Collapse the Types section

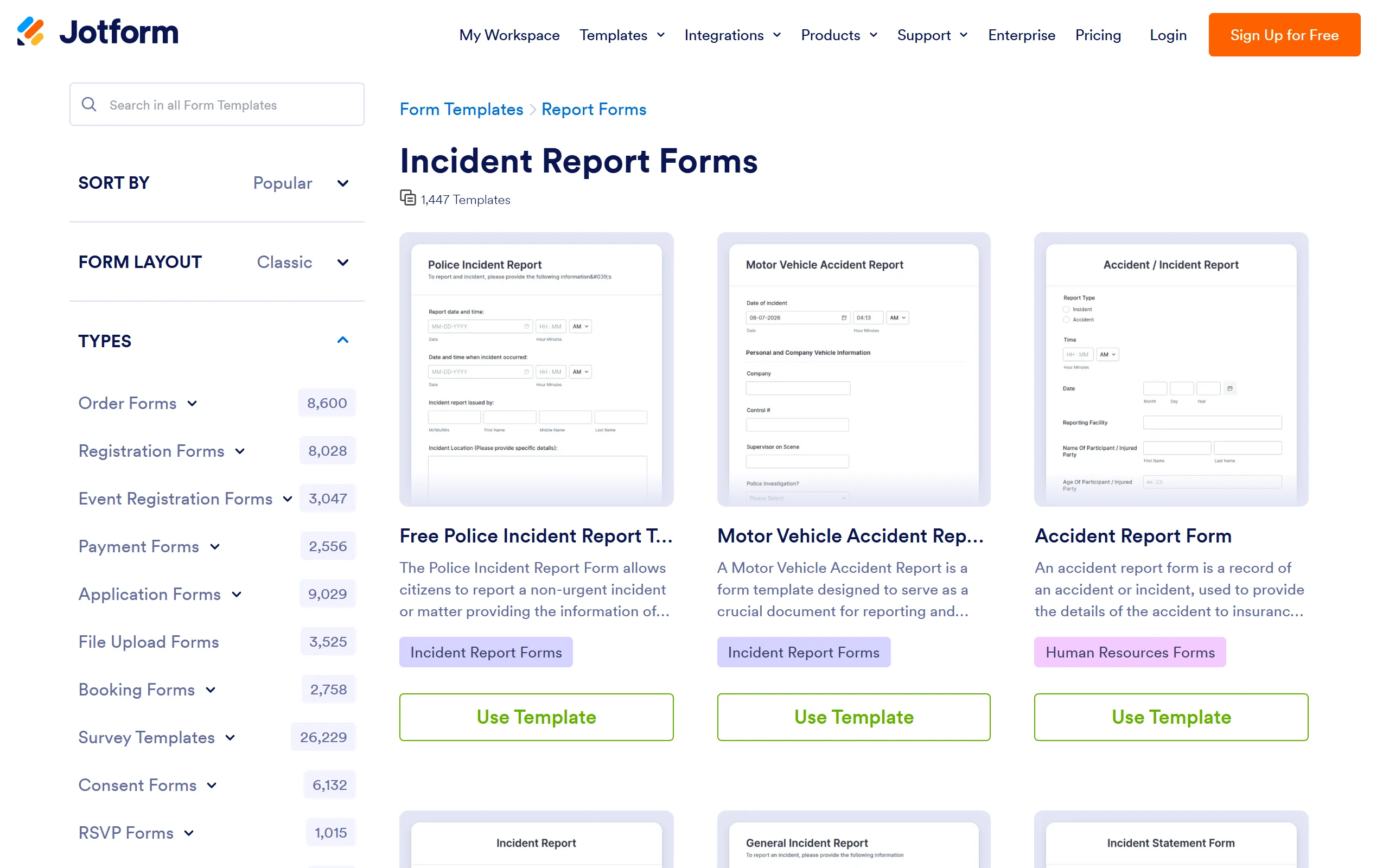click(343, 341)
